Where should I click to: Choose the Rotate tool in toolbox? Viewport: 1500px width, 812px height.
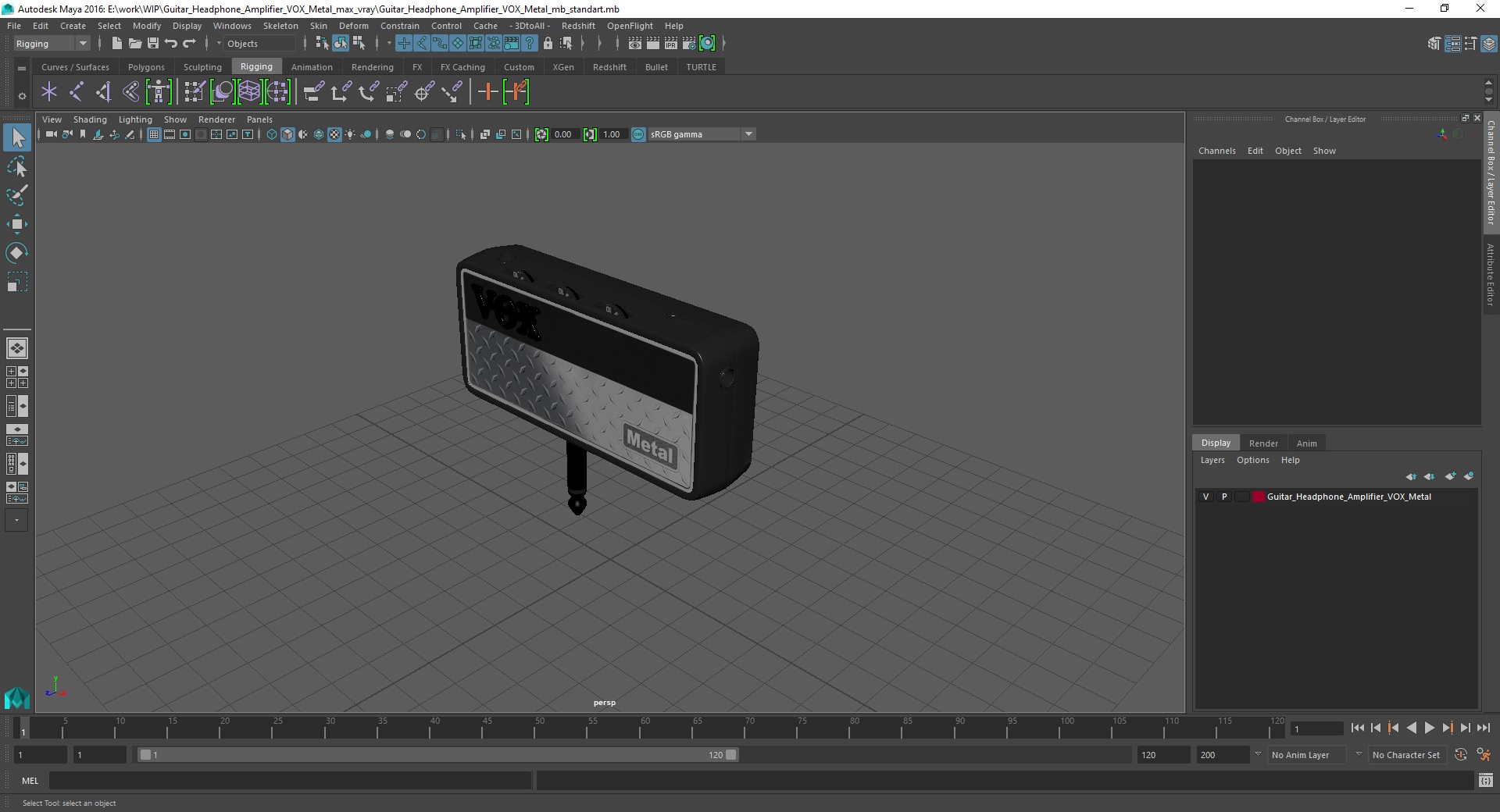[17, 253]
